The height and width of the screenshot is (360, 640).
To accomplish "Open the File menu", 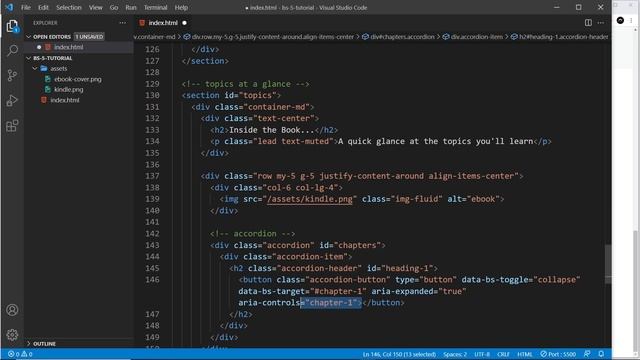I will tap(26, 7).
